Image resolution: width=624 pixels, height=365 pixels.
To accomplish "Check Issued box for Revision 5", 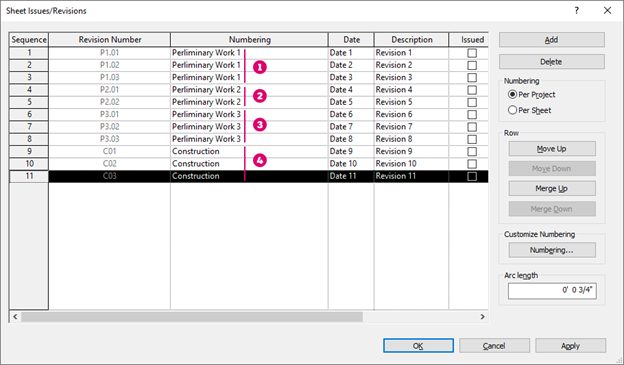I will click(472, 102).
